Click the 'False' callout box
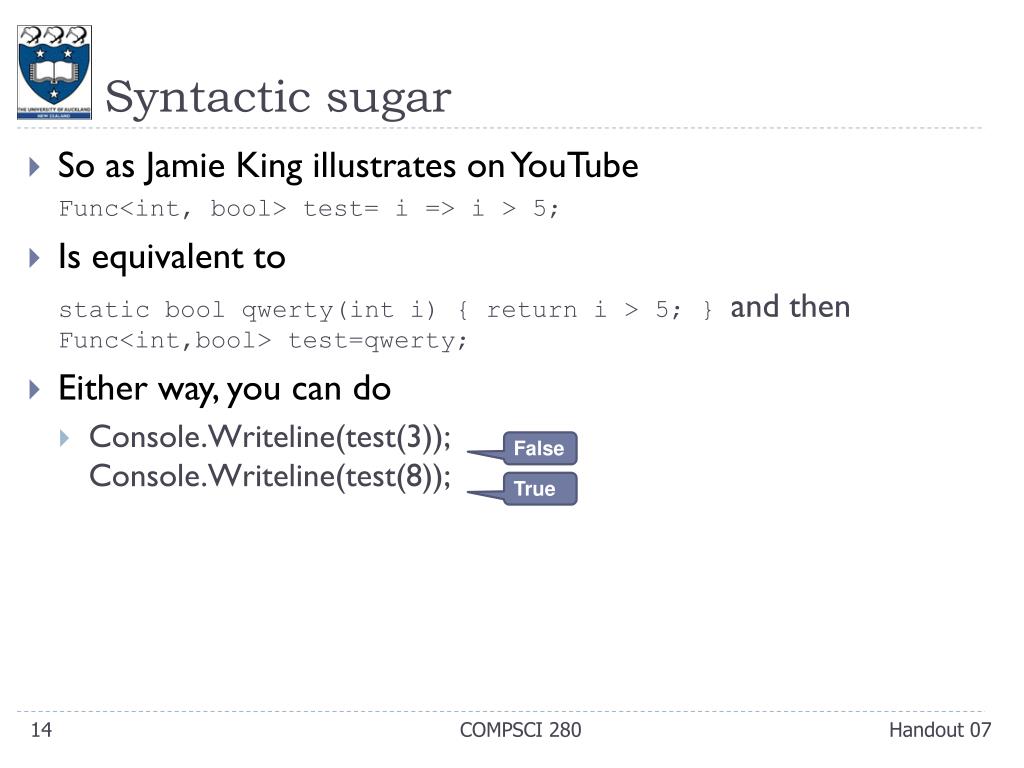 click(539, 448)
